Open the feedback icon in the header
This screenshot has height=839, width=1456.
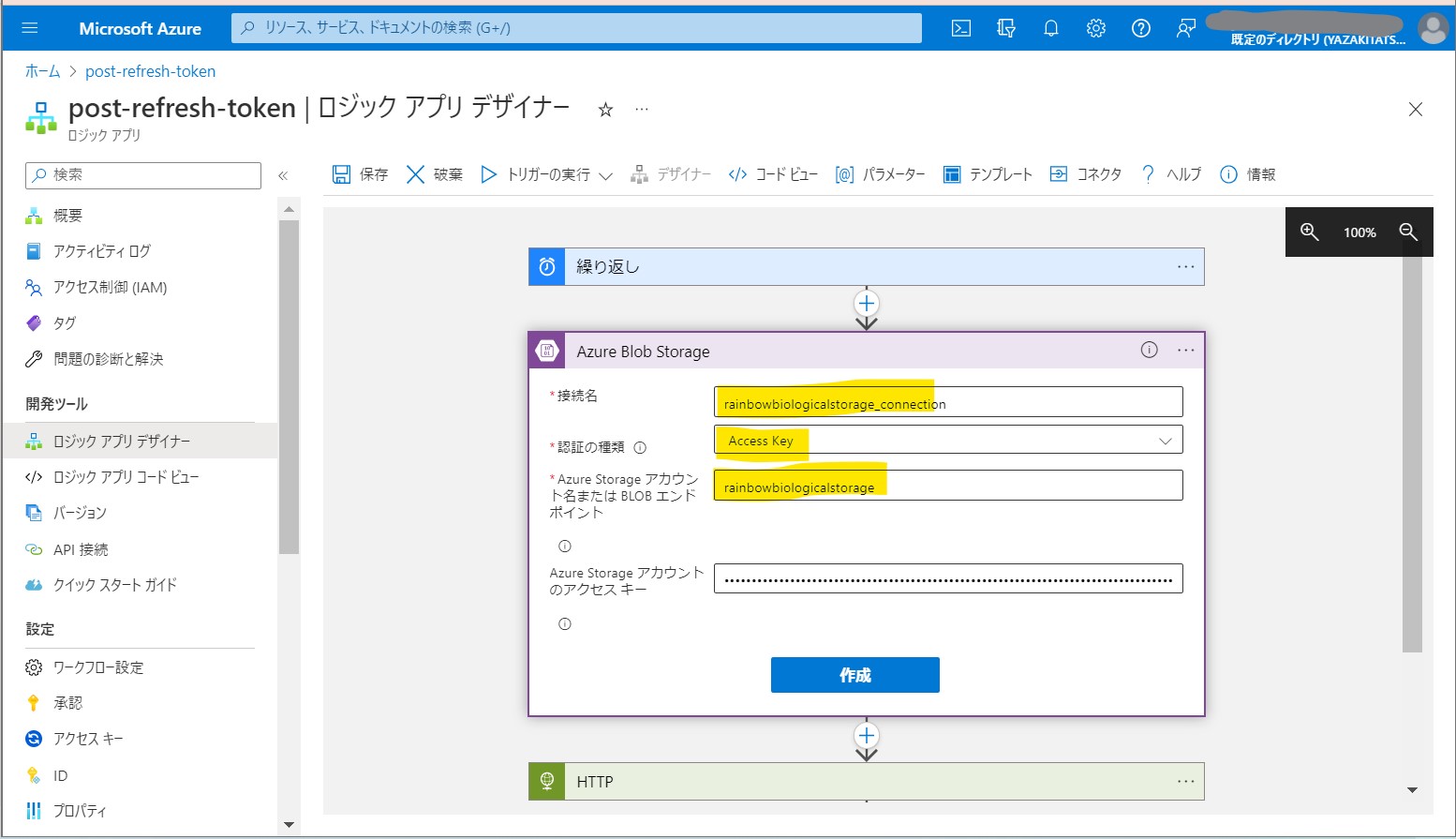click(1186, 28)
